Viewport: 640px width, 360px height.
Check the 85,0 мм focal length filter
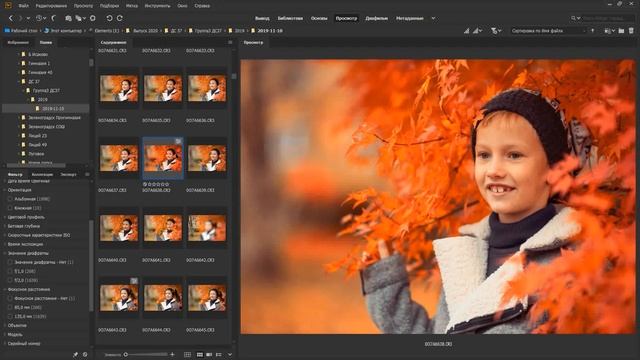tap(10, 307)
